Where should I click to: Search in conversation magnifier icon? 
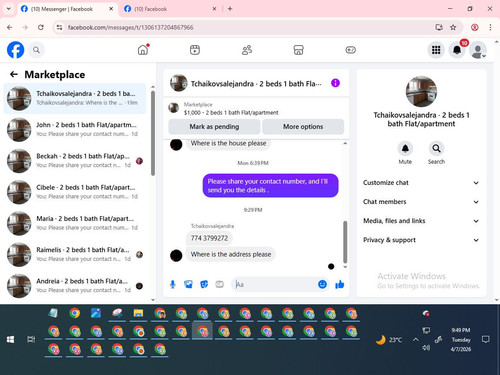point(436,148)
